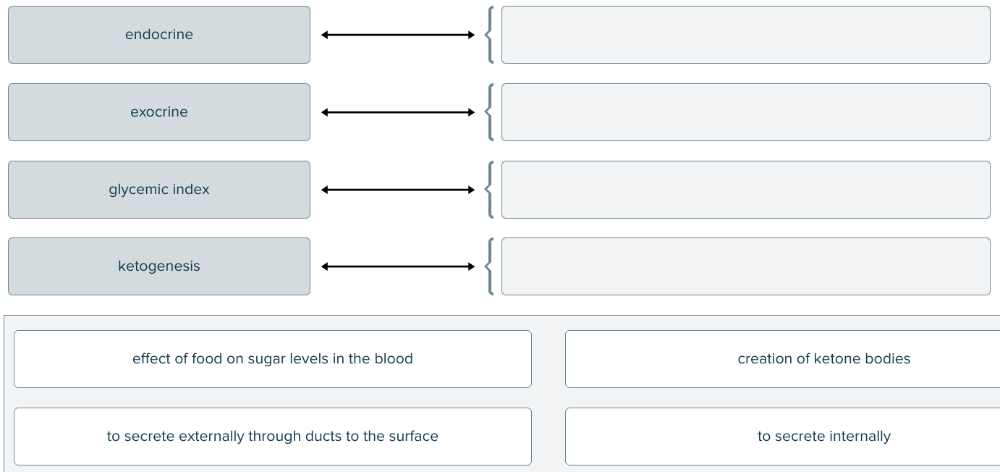The height and width of the screenshot is (472, 1000).
Task: Click the curly brace in the endocrine row
Action: (x=488, y=35)
